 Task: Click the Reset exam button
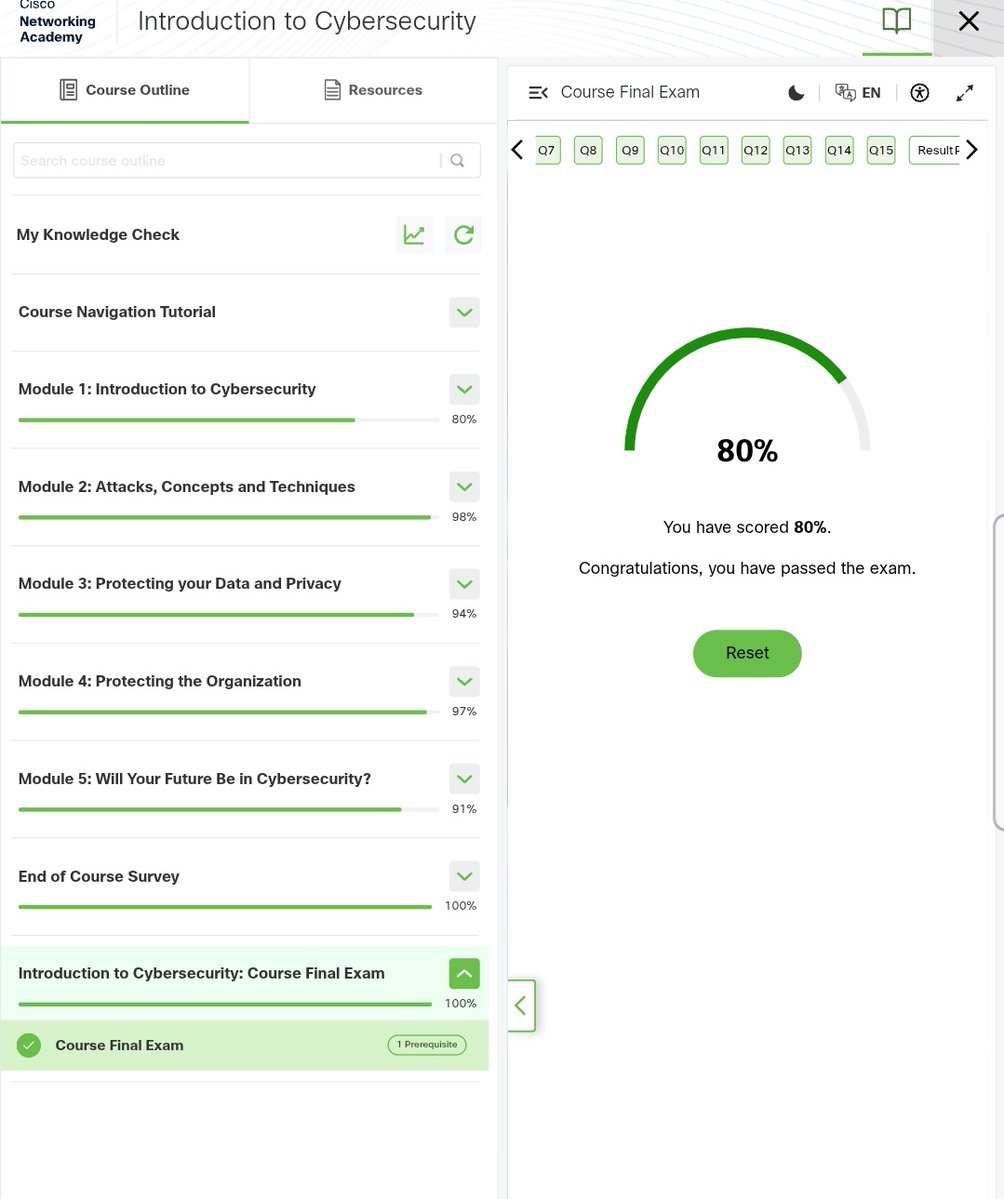[x=747, y=653]
